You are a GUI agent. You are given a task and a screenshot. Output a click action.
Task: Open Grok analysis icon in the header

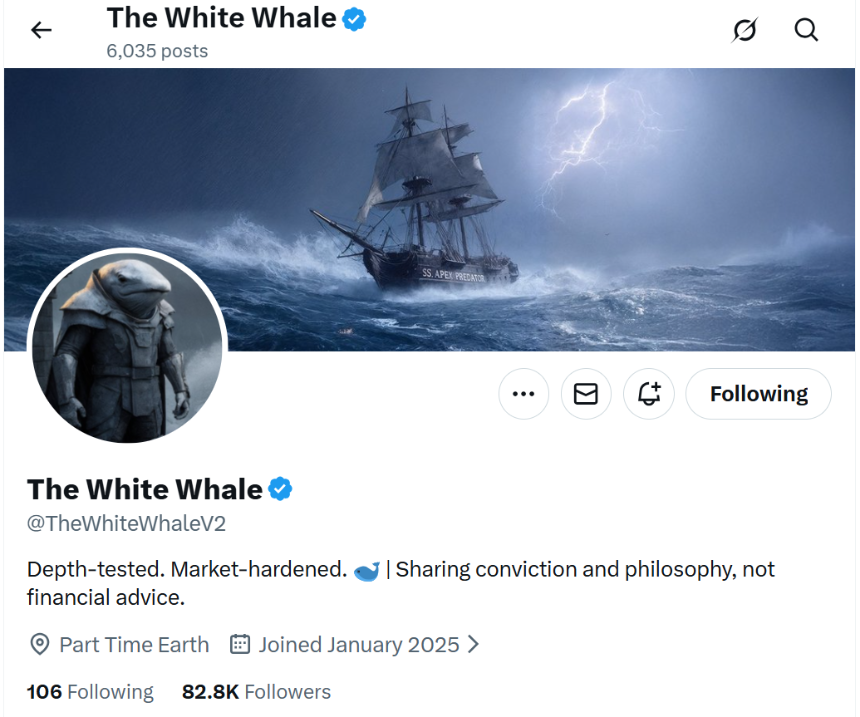tap(744, 29)
